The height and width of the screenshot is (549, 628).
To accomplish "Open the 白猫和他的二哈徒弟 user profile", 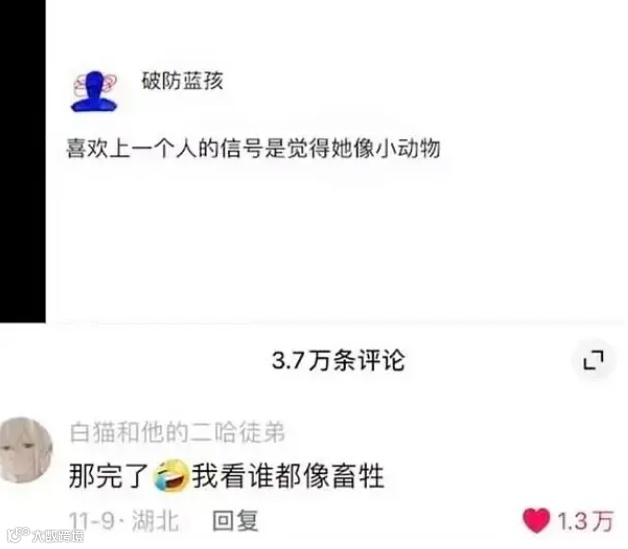I will click(177, 432).
